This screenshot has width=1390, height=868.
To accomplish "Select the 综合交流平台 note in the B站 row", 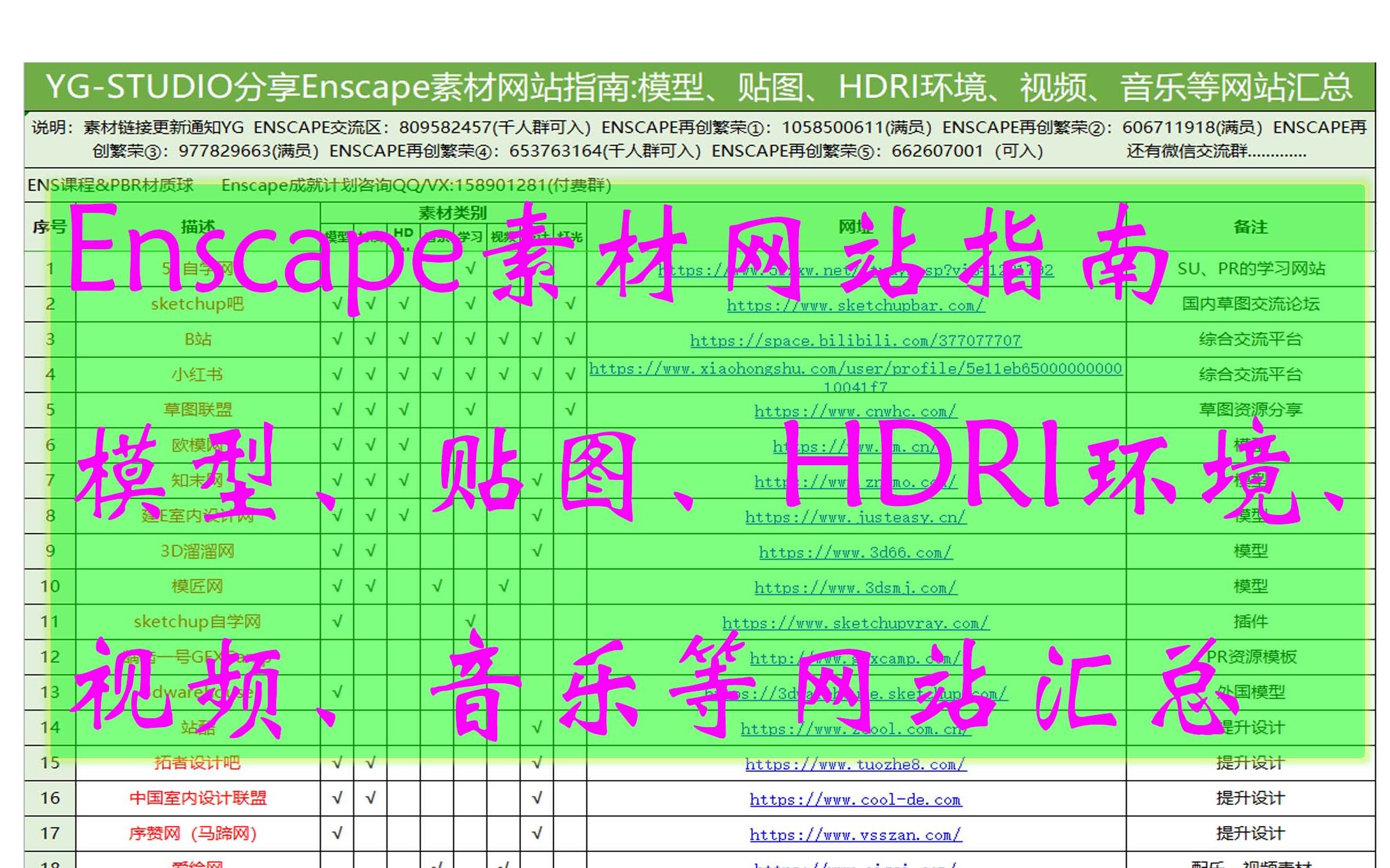I will coord(1250,339).
